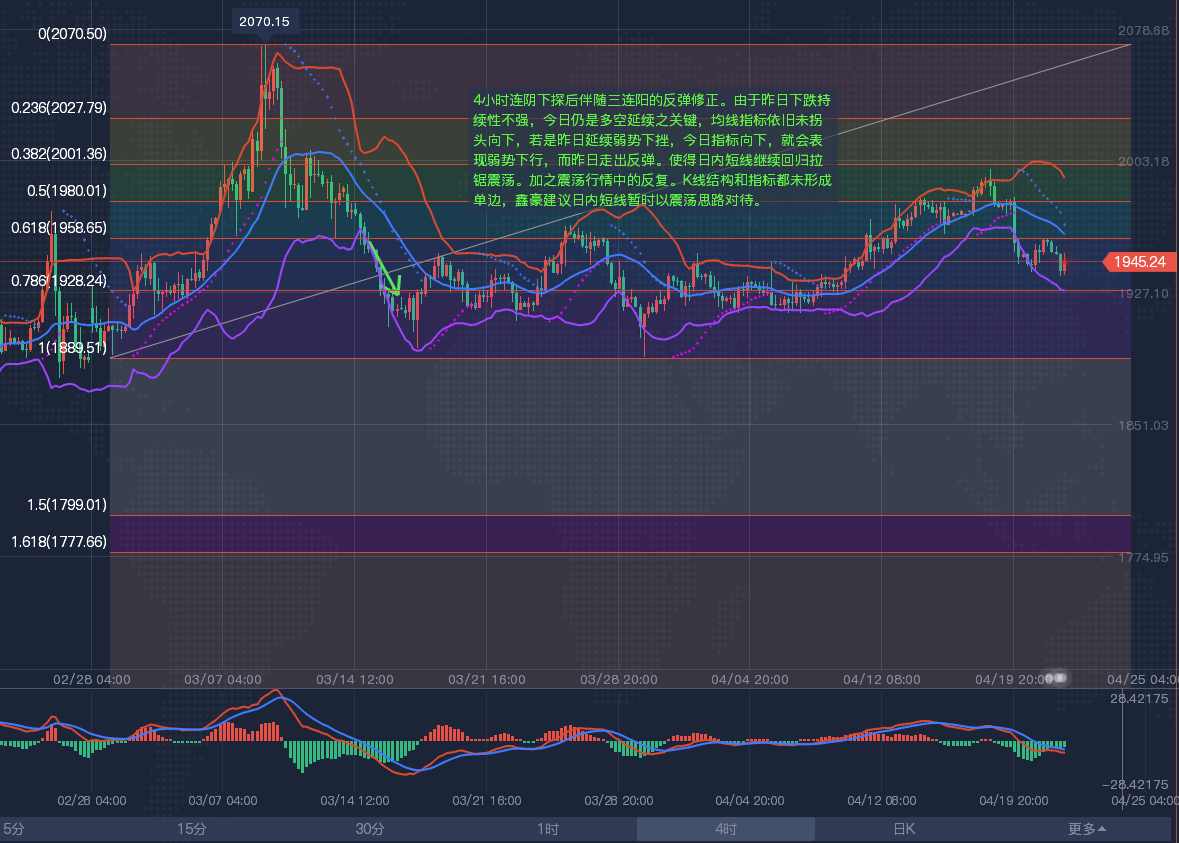Select the 15分 chart interval
The height and width of the screenshot is (843, 1179).
pyautogui.click(x=192, y=829)
